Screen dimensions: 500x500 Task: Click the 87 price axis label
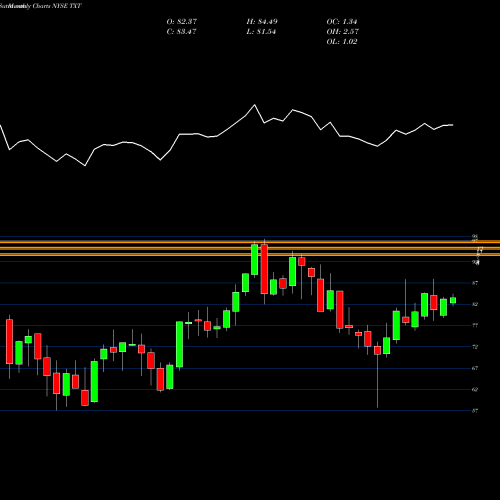(475, 283)
